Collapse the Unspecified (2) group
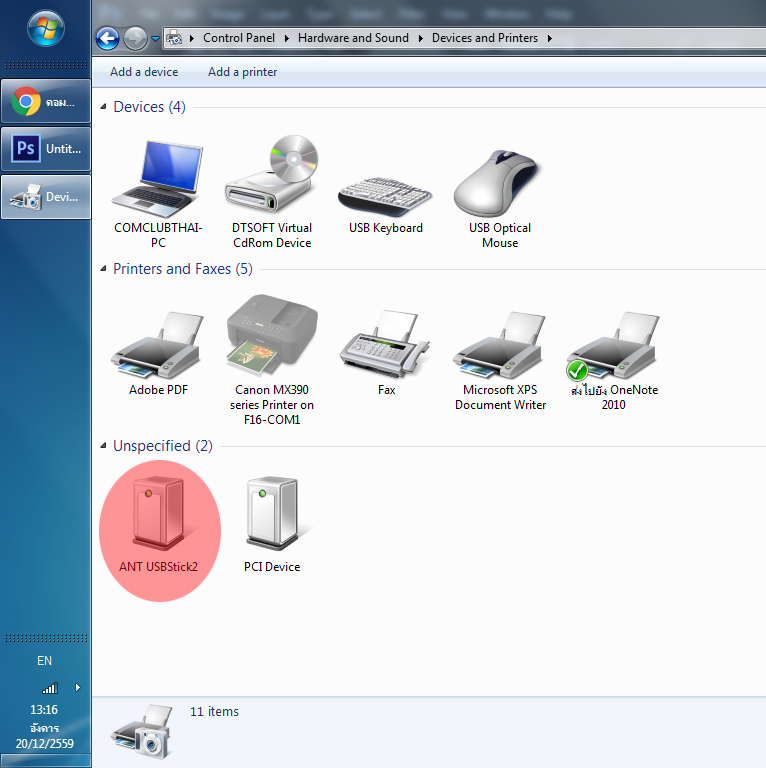Screen dimensions: 766x768 [x=103, y=446]
